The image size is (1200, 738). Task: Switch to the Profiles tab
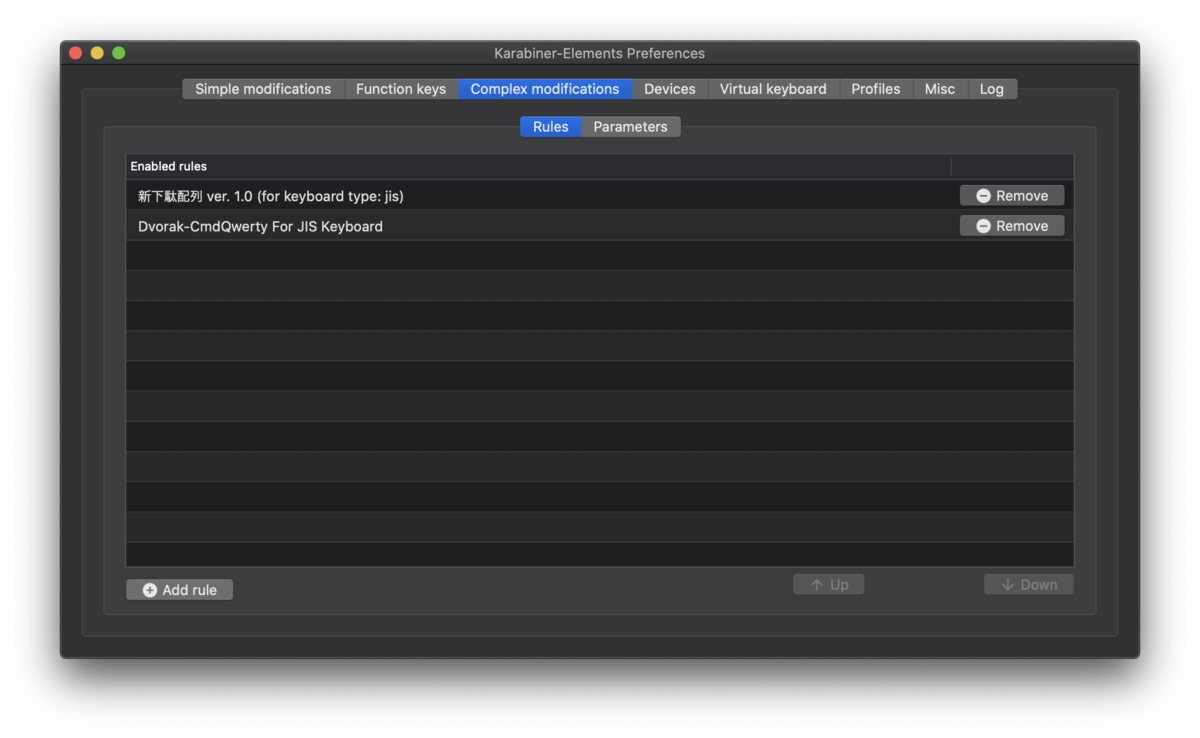[x=876, y=89]
